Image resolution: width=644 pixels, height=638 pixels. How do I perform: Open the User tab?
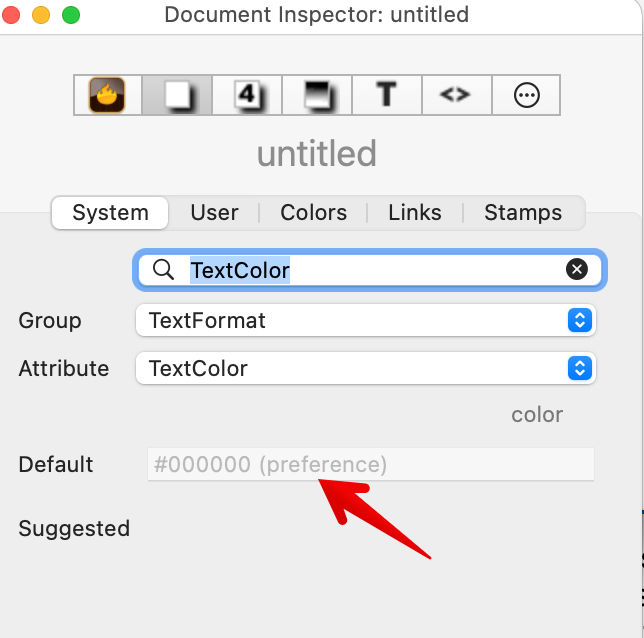pos(214,212)
